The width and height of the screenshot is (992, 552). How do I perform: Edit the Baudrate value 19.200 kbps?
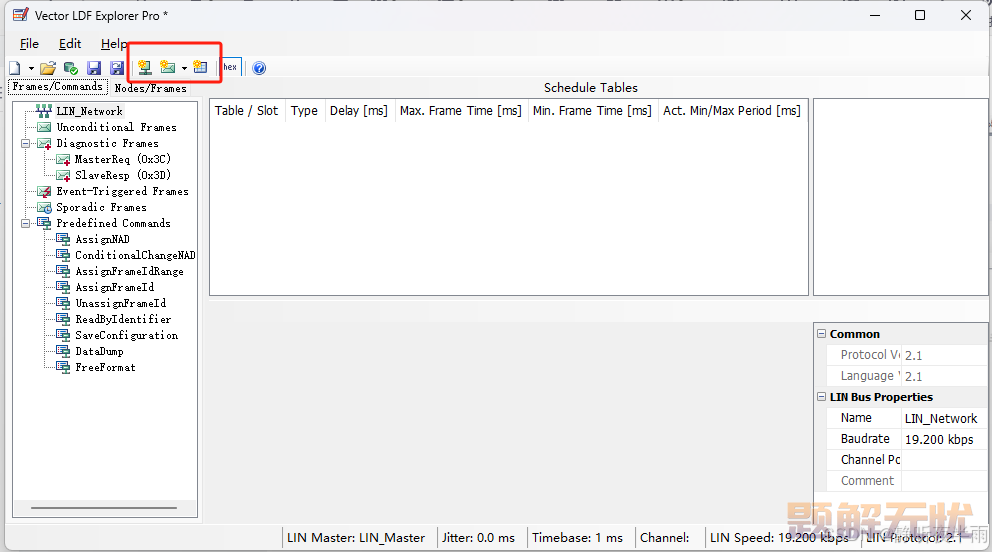pyautogui.click(x=945, y=439)
